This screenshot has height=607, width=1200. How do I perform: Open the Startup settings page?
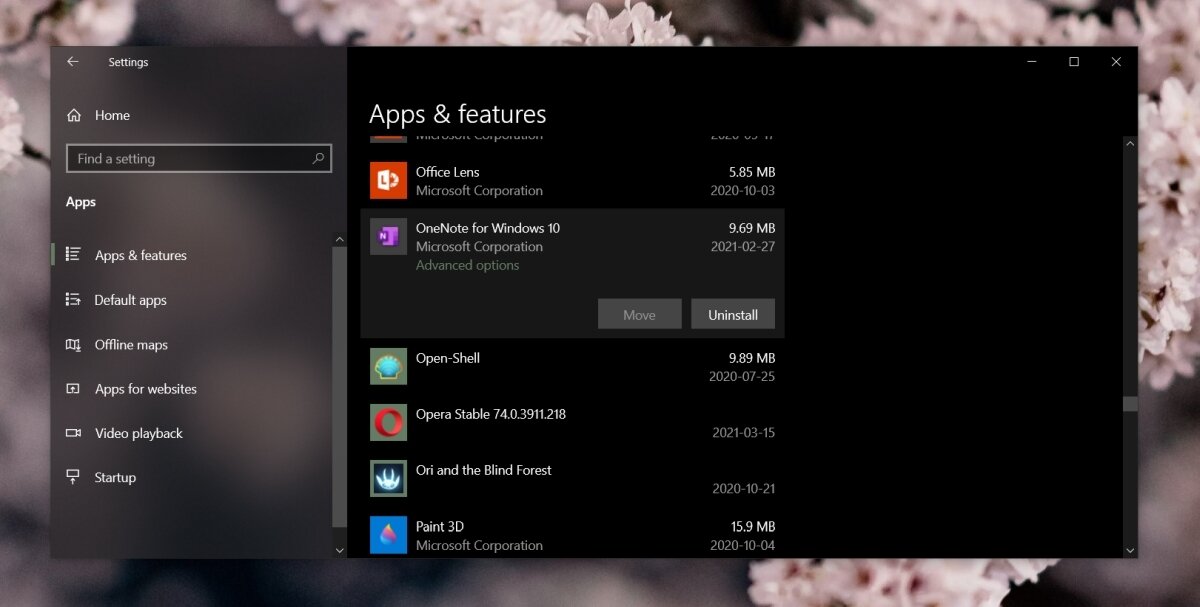115,478
